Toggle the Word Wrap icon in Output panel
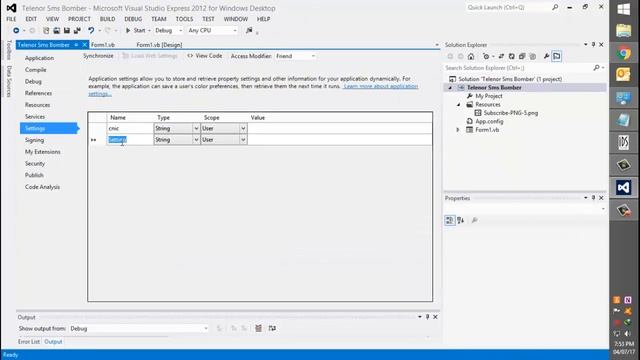The height and width of the screenshot is (360, 640). tap(272, 328)
